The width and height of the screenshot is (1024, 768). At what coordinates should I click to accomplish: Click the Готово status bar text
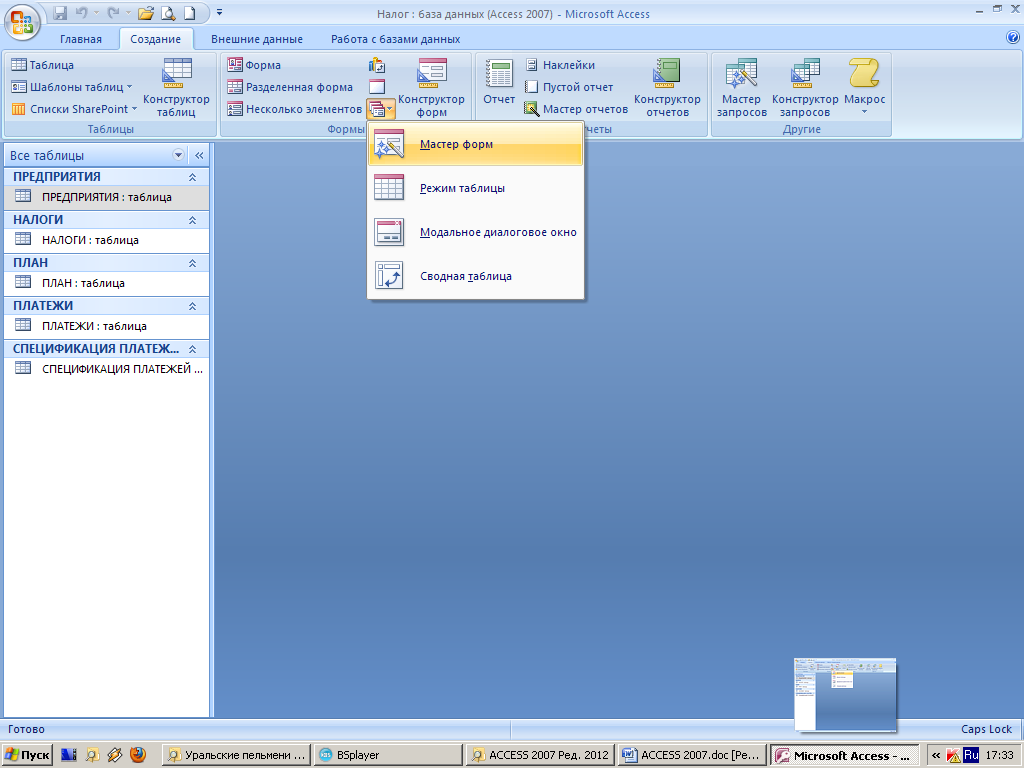pos(26,729)
